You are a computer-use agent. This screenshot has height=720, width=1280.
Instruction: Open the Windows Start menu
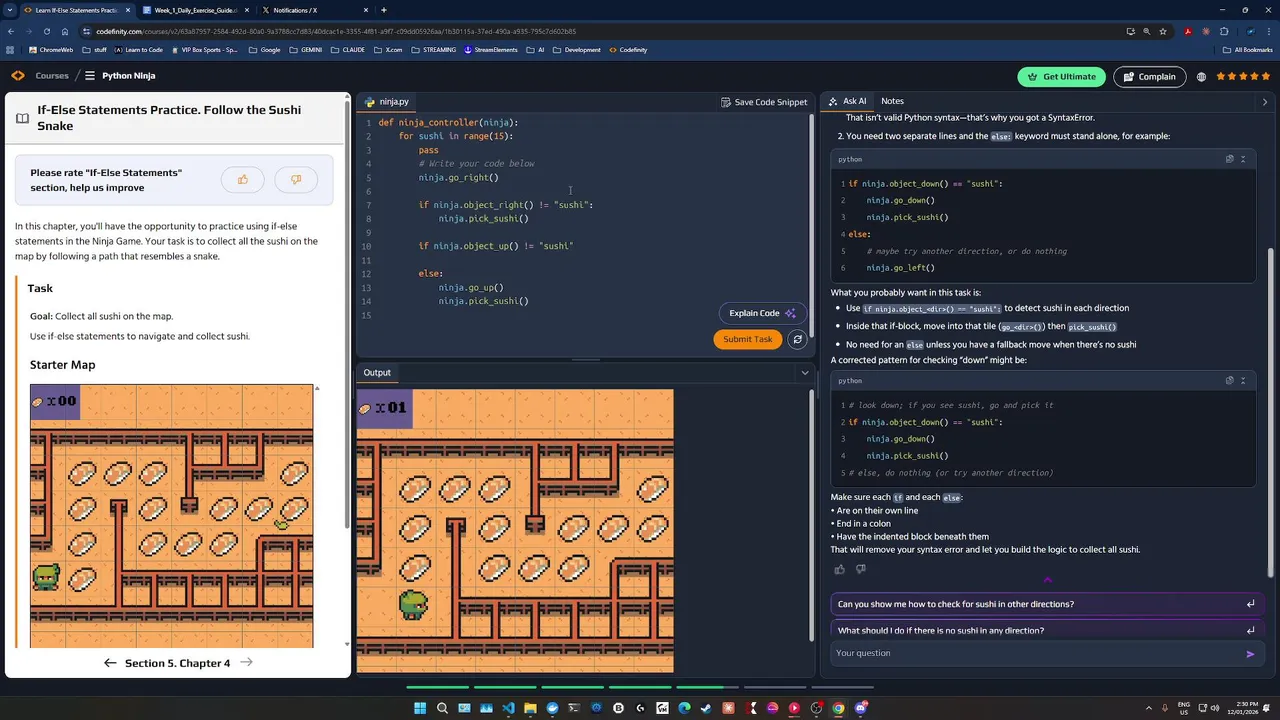pos(420,708)
